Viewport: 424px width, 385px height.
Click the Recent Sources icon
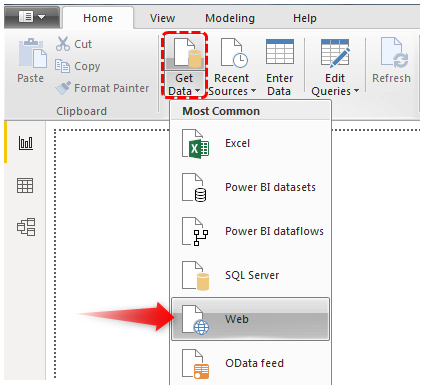click(x=233, y=53)
